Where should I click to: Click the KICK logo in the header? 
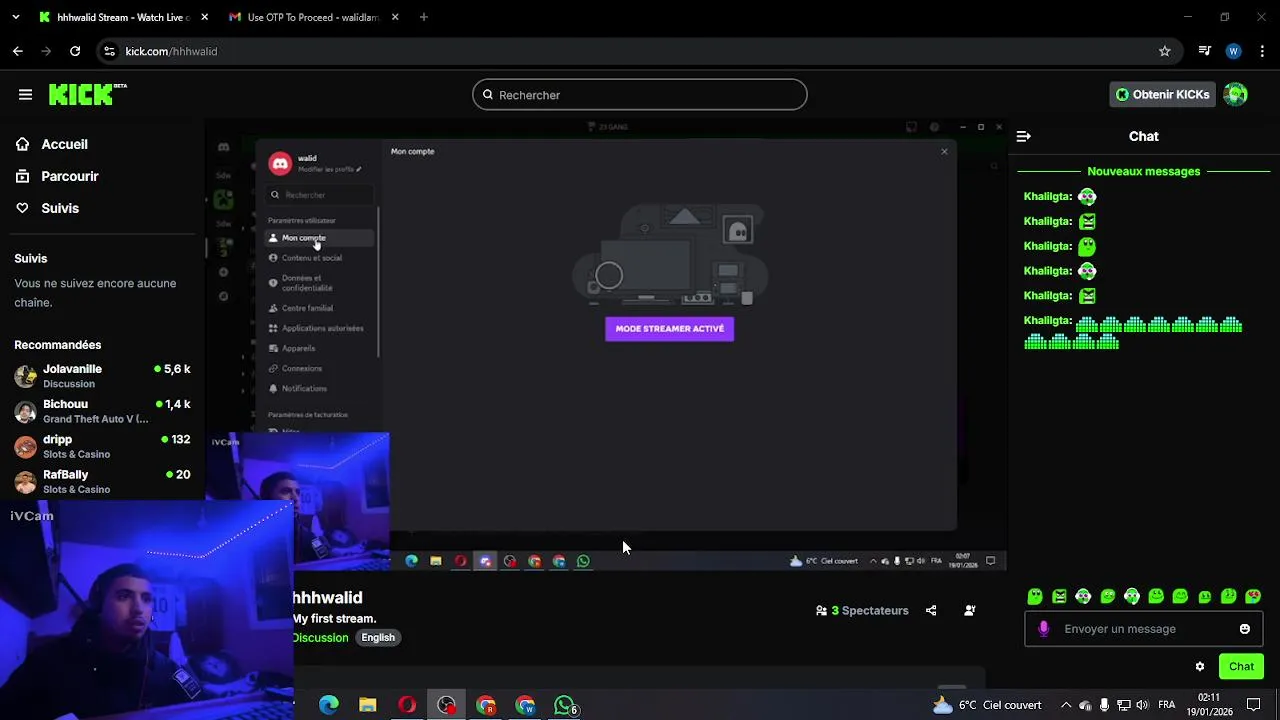(x=88, y=94)
